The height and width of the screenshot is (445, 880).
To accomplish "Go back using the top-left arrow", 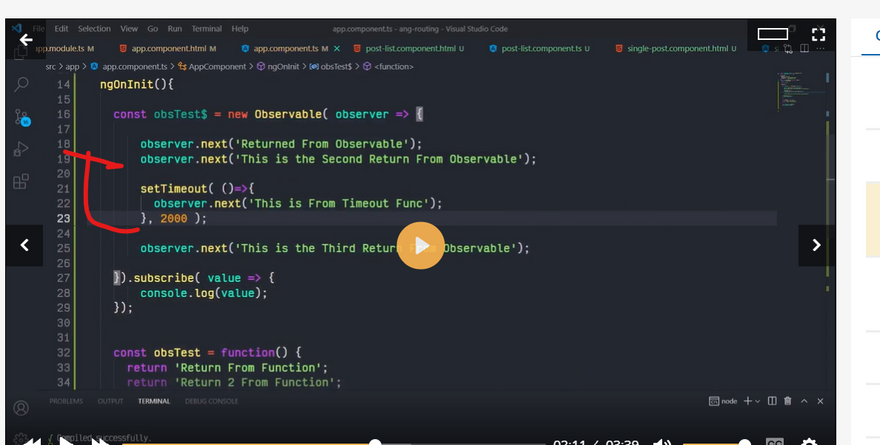I will click(x=25, y=40).
